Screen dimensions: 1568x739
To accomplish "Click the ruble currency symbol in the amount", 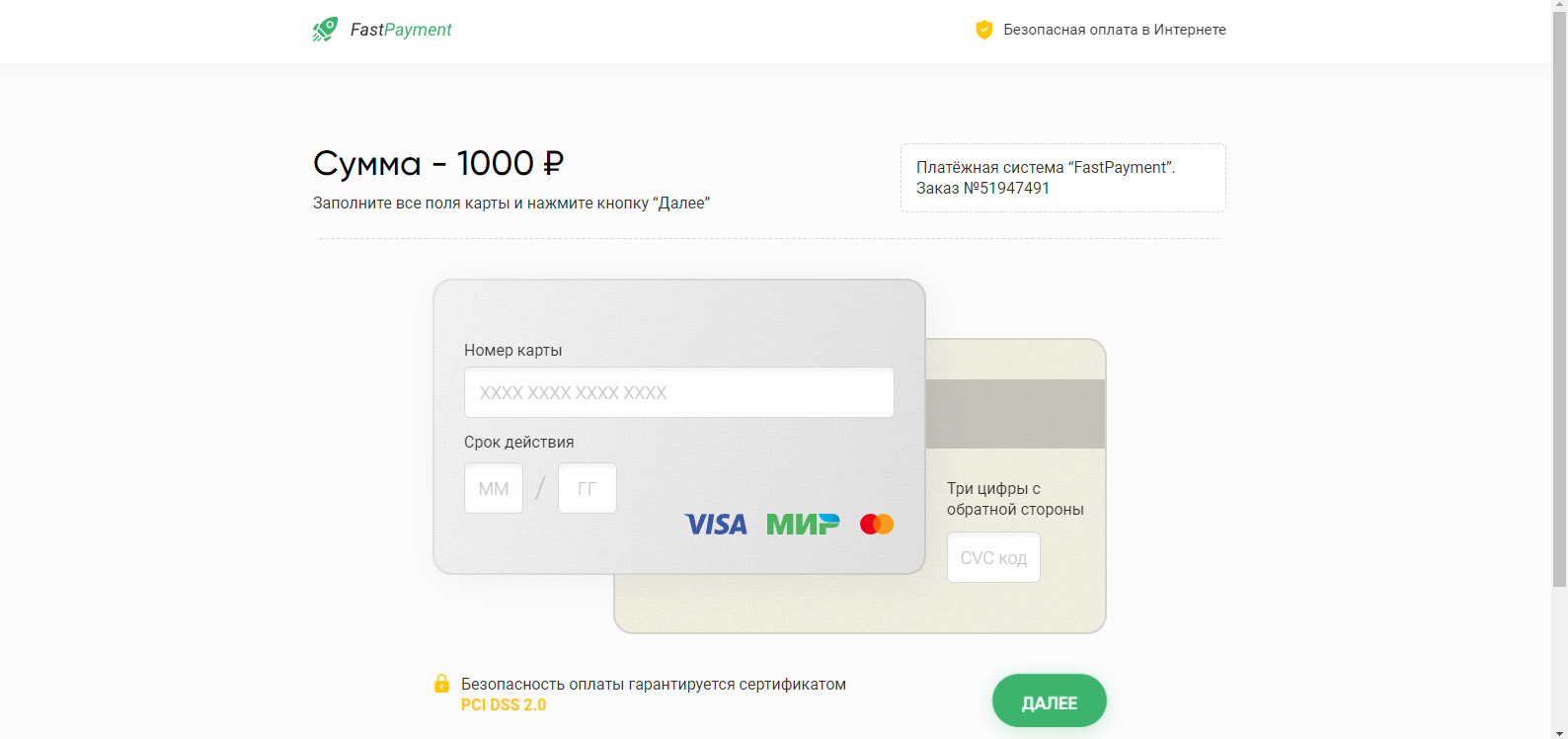I will pyautogui.click(x=553, y=163).
